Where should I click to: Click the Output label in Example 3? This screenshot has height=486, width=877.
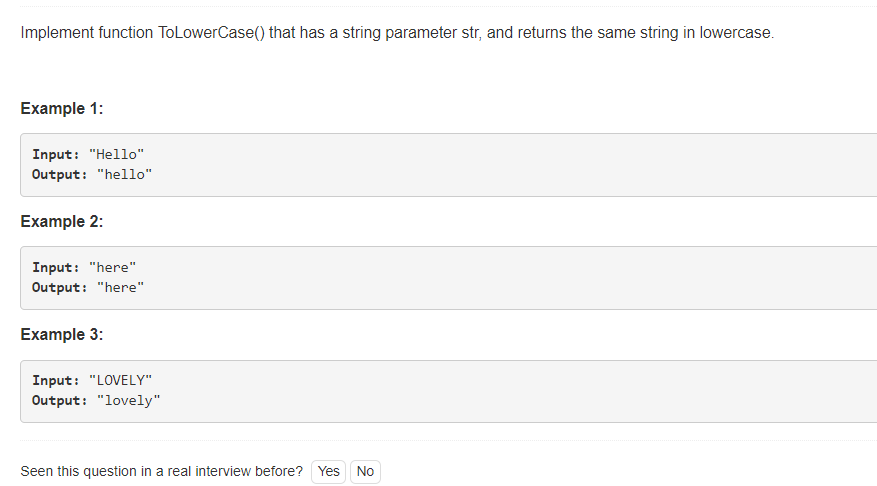[x=60, y=400]
